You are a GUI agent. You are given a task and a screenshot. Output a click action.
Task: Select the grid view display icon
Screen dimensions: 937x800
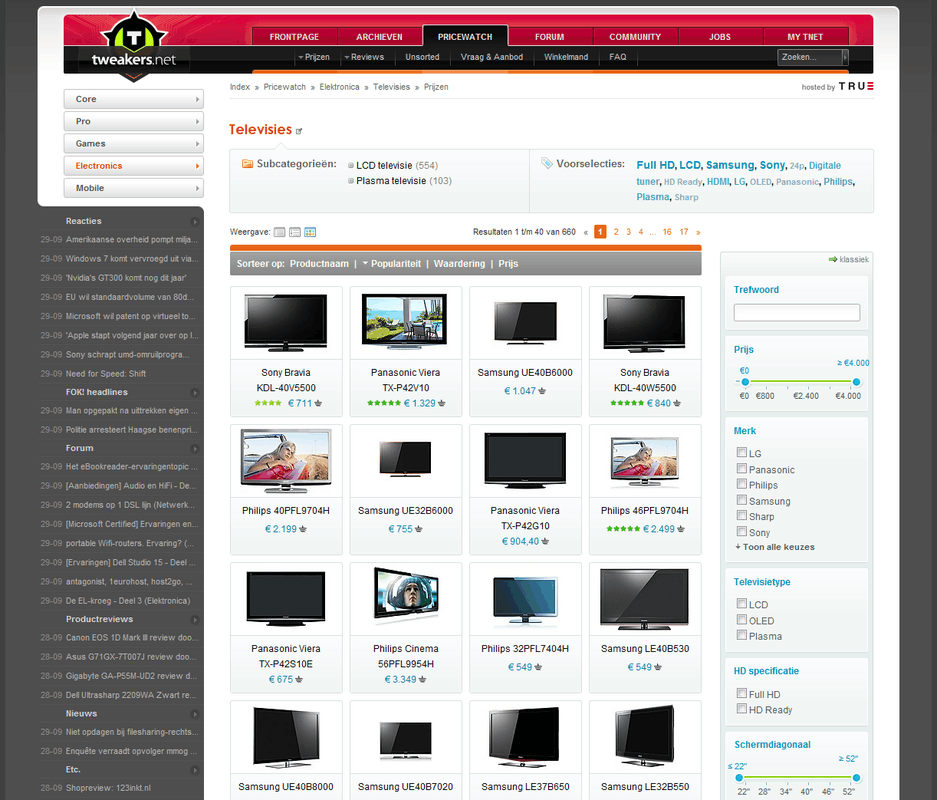310,232
